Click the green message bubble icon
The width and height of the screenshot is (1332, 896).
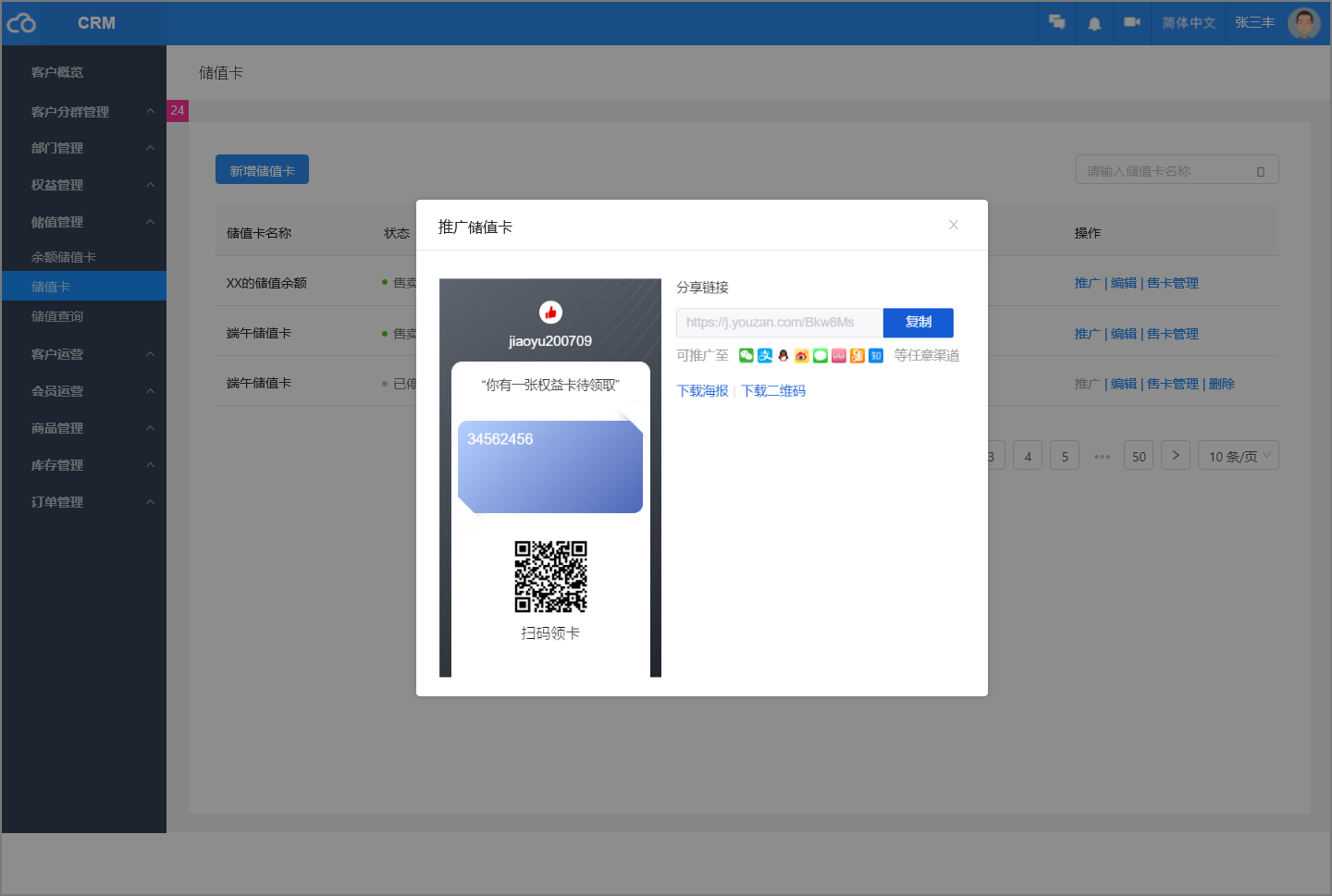pos(820,356)
